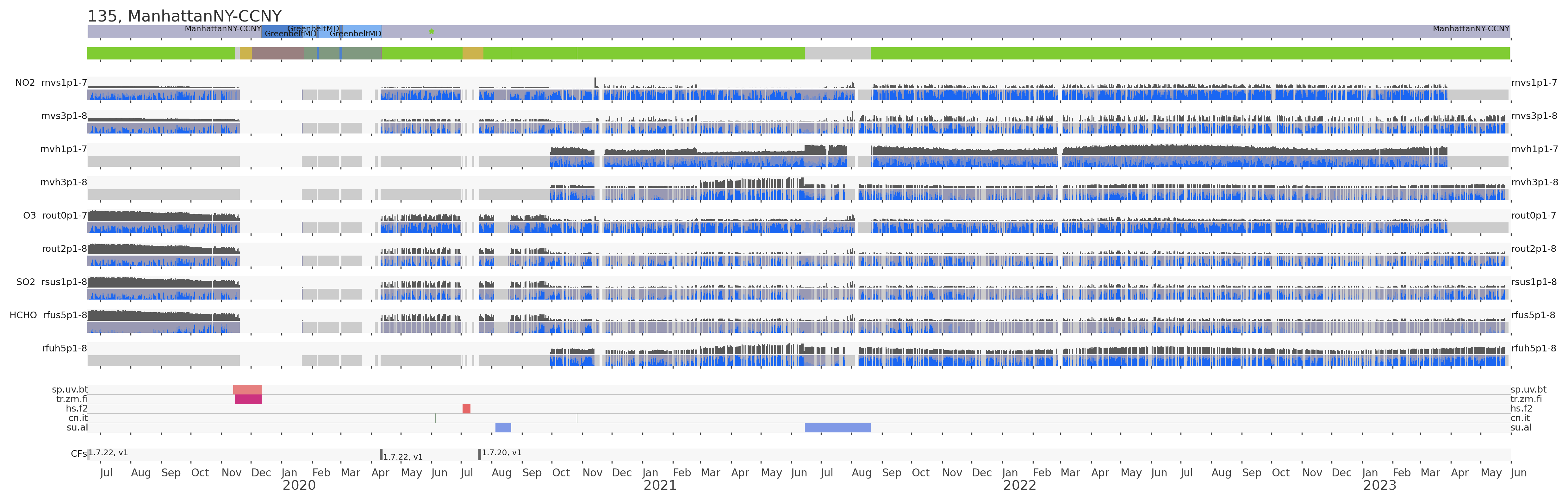Click the green star marker in location bar
1568x502 pixels.
click(x=431, y=31)
